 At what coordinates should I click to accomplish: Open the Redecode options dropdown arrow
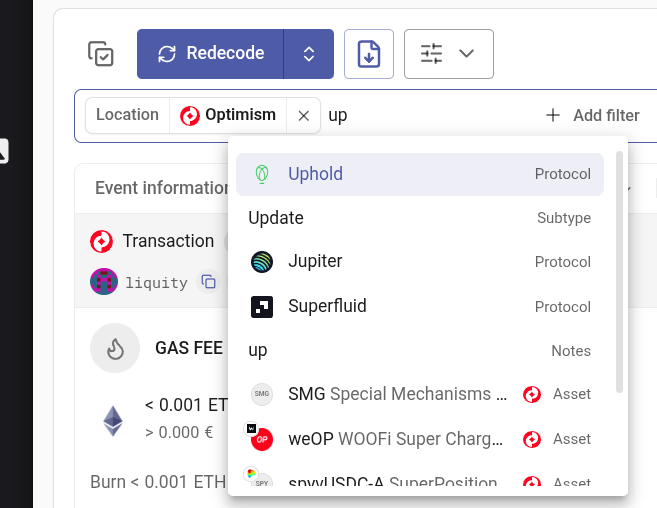[309, 54]
